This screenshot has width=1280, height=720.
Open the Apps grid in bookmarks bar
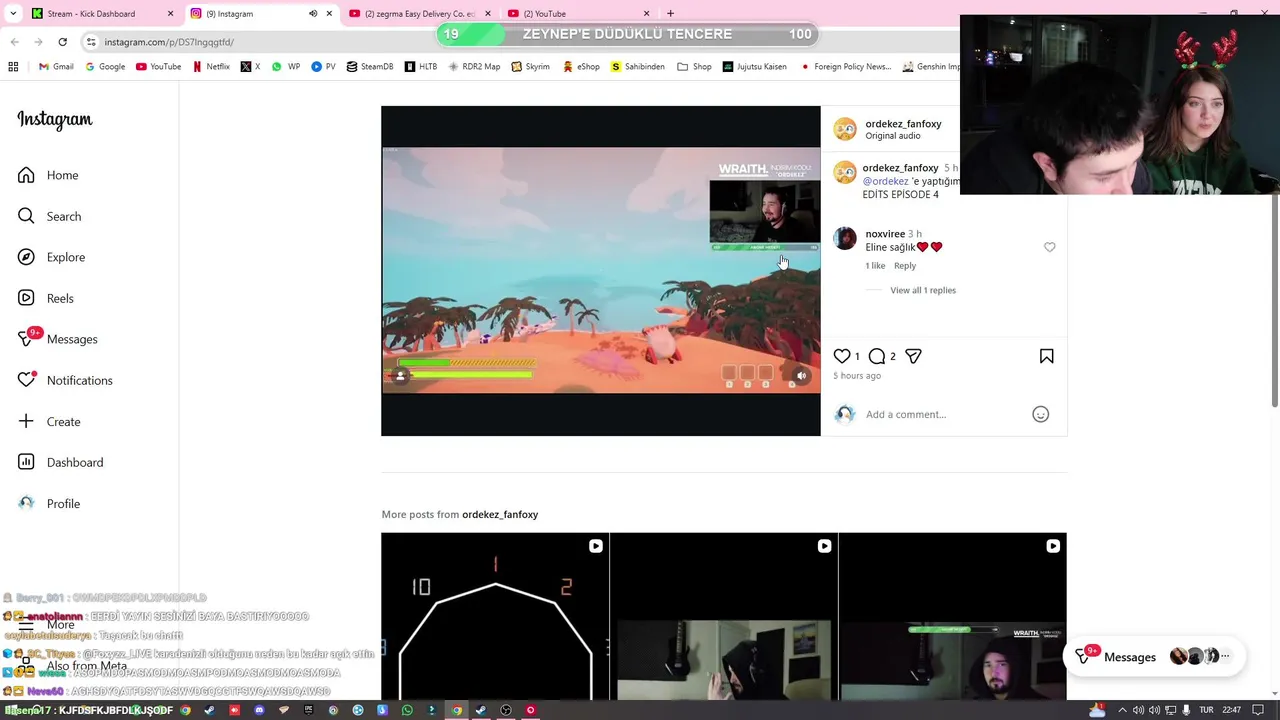click(x=13, y=67)
